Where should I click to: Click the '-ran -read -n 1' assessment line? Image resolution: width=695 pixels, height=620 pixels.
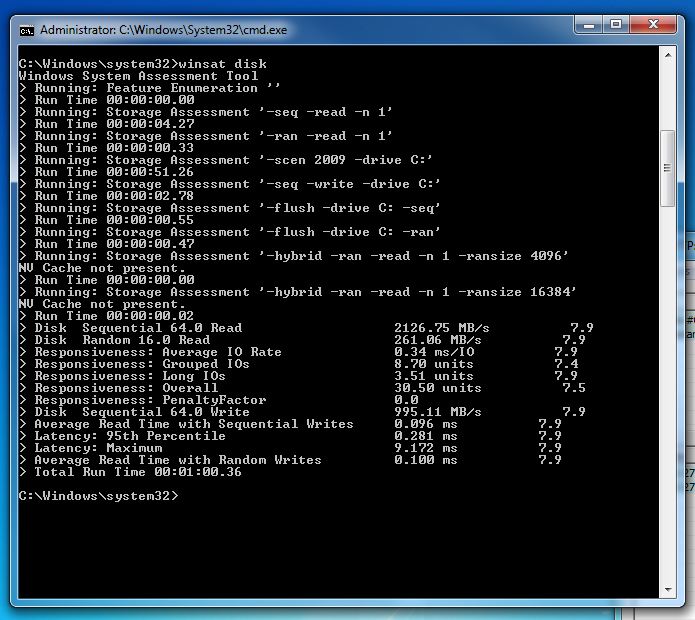tap(206, 136)
